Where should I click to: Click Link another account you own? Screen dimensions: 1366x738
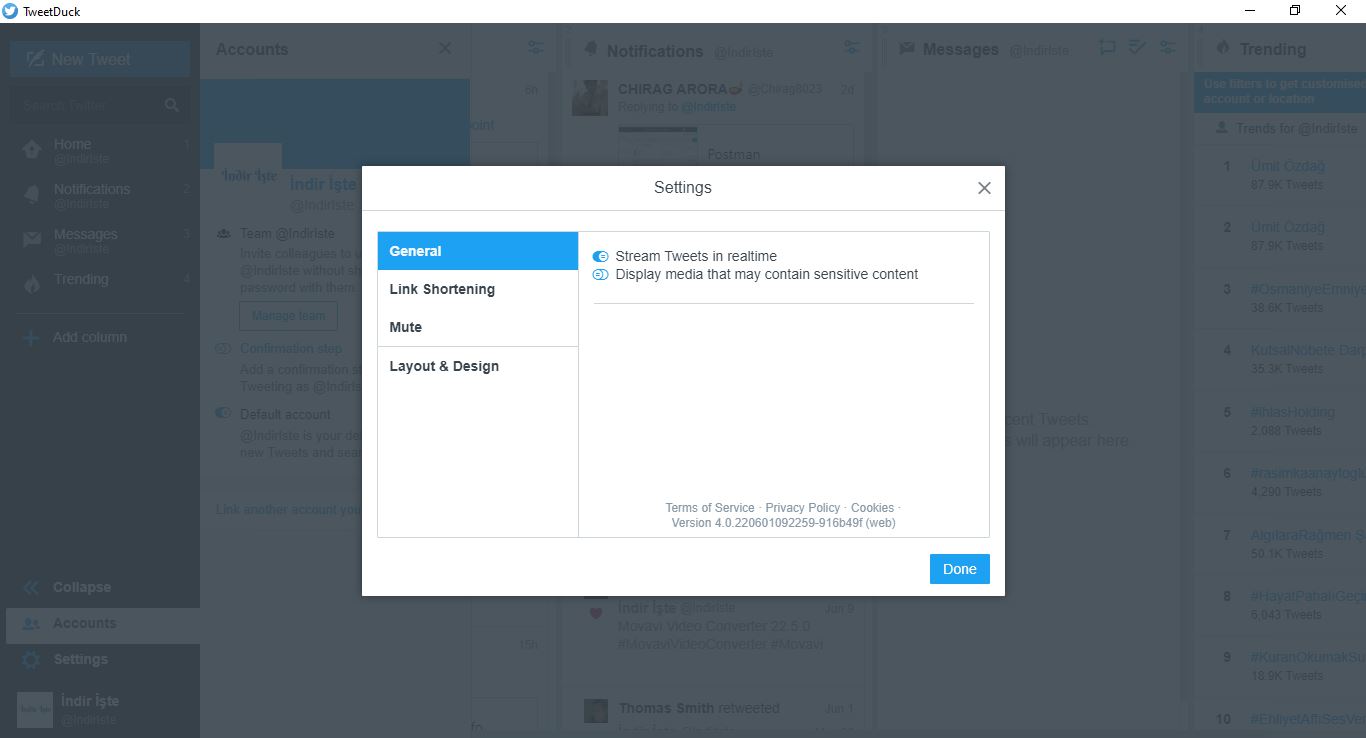(288, 510)
